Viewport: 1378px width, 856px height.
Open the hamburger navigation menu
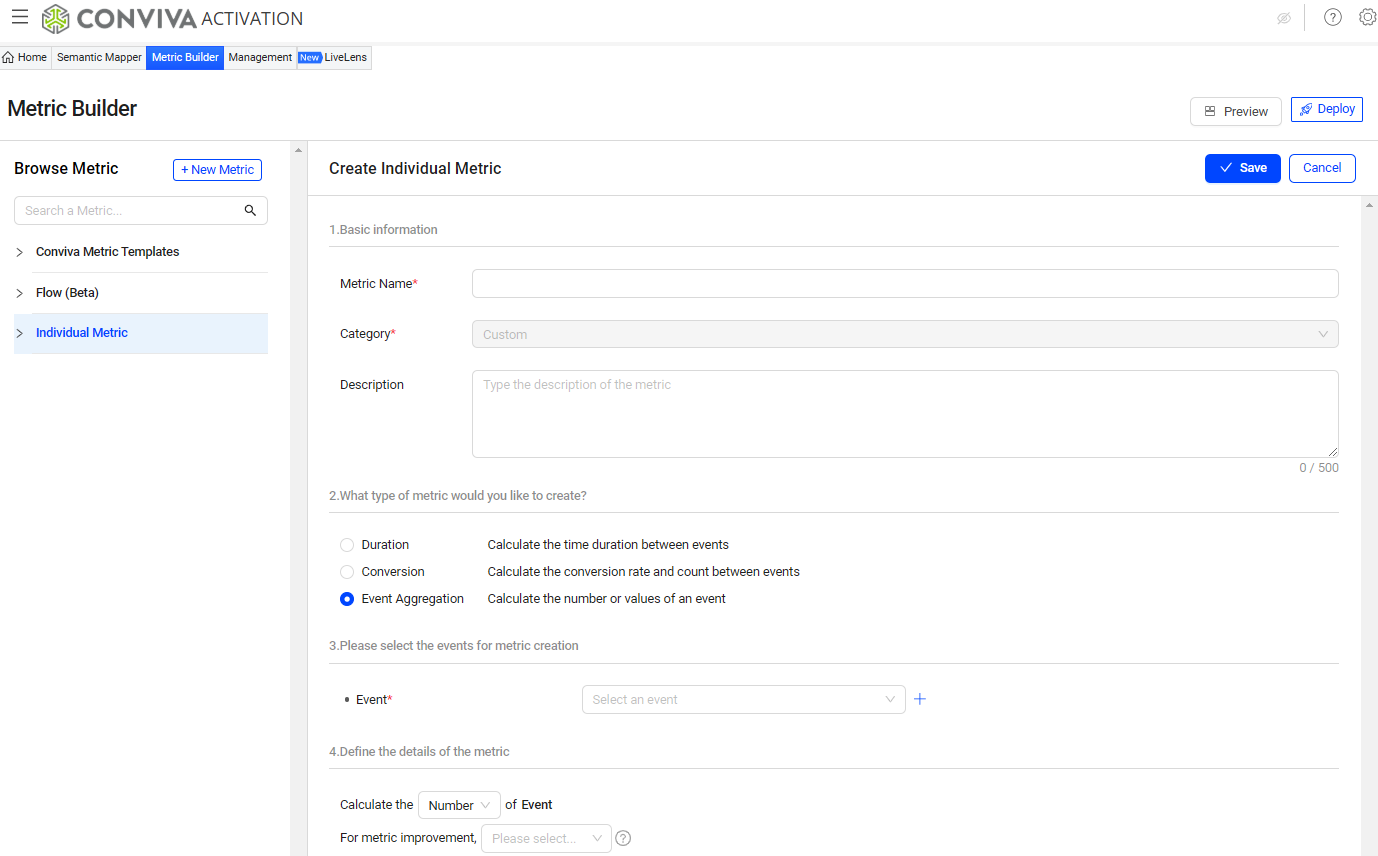[x=20, y=17]
